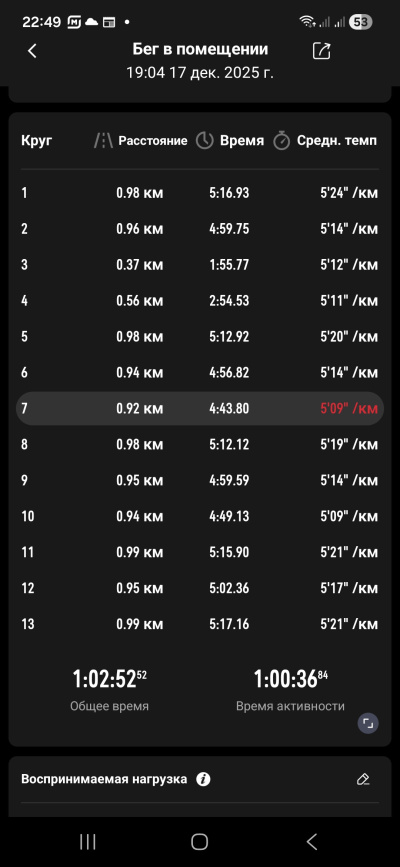Screen dimensions: 400x867
Task: Tap the back arrow in header
Action: coord(32,51)
